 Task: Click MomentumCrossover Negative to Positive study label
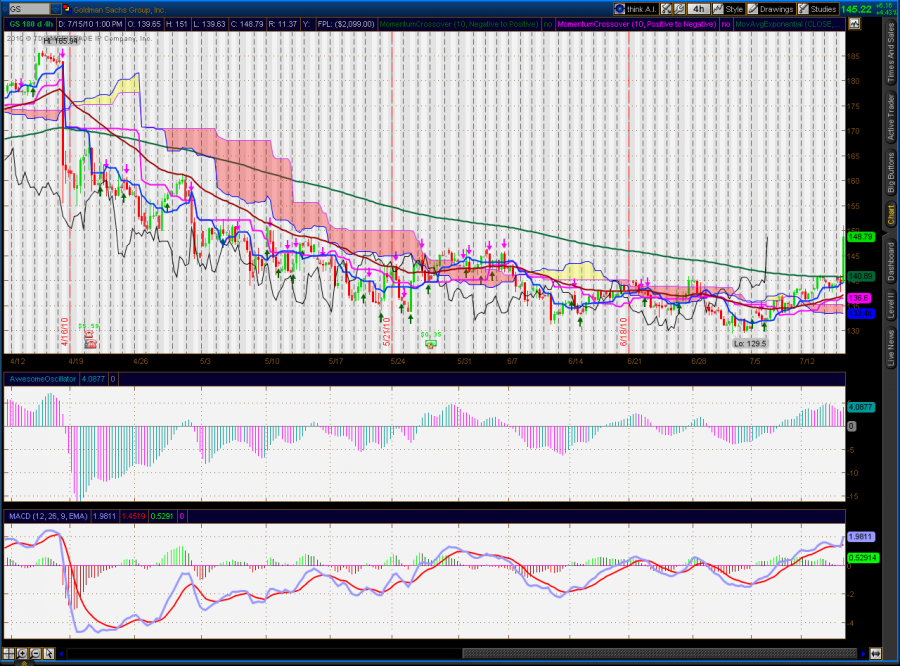point(459,24)
